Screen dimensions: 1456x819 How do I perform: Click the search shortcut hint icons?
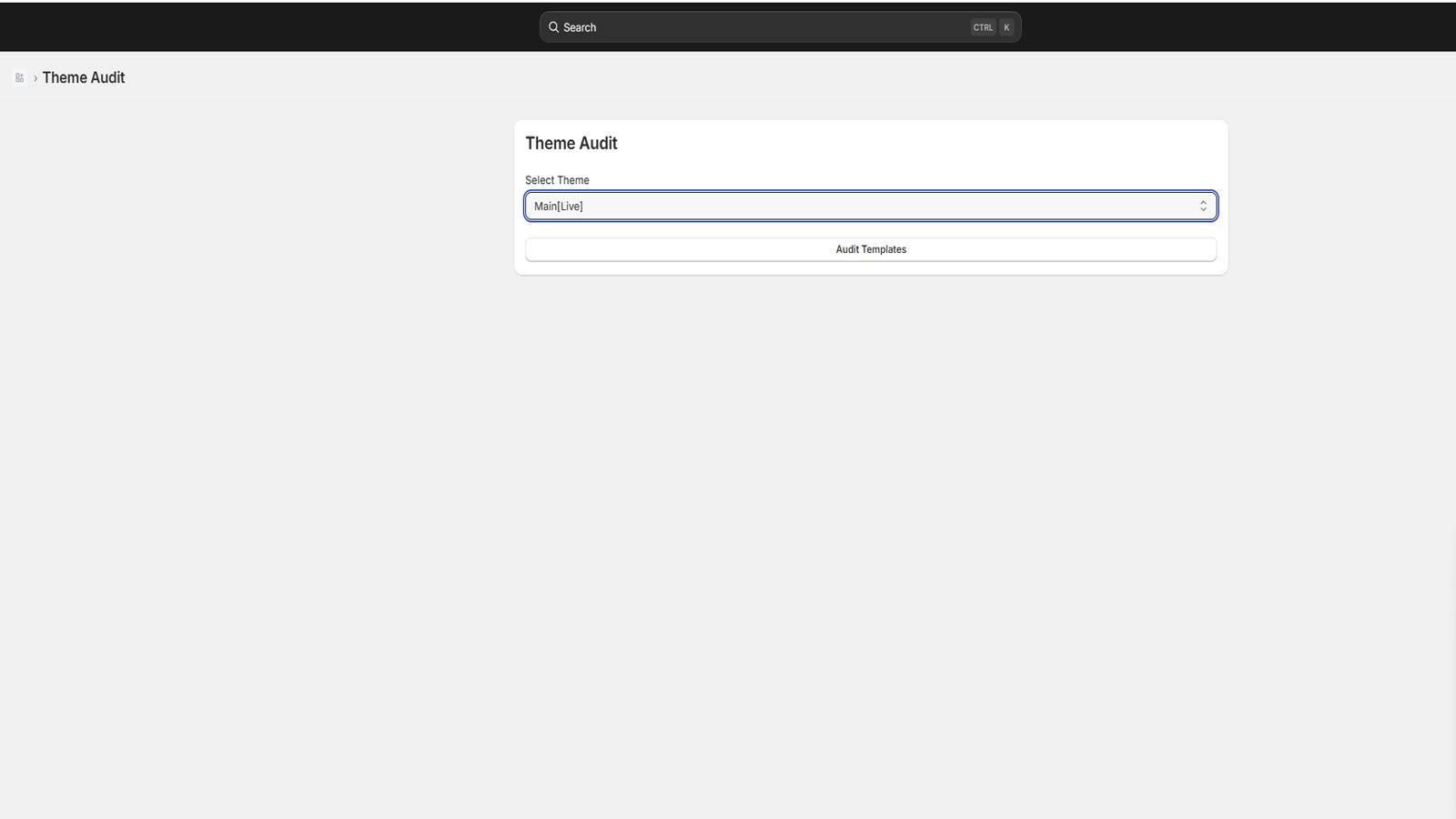click(992, 27)
